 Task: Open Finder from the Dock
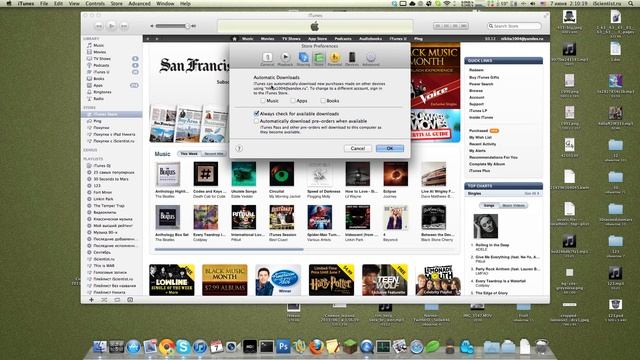pyautogui.click(x=100, y=347)
